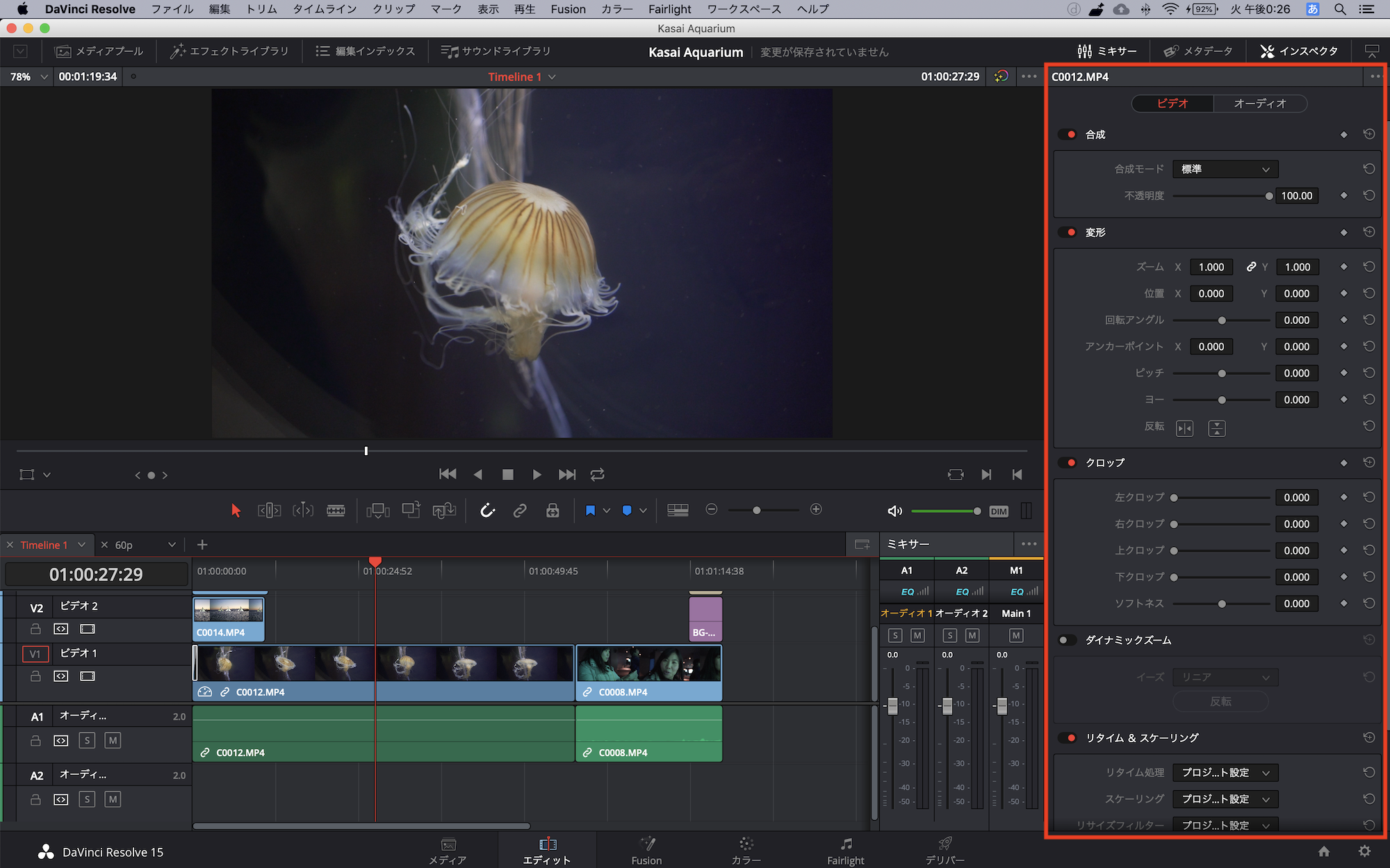Toggle loop playback icon

(x=597, y=475)
